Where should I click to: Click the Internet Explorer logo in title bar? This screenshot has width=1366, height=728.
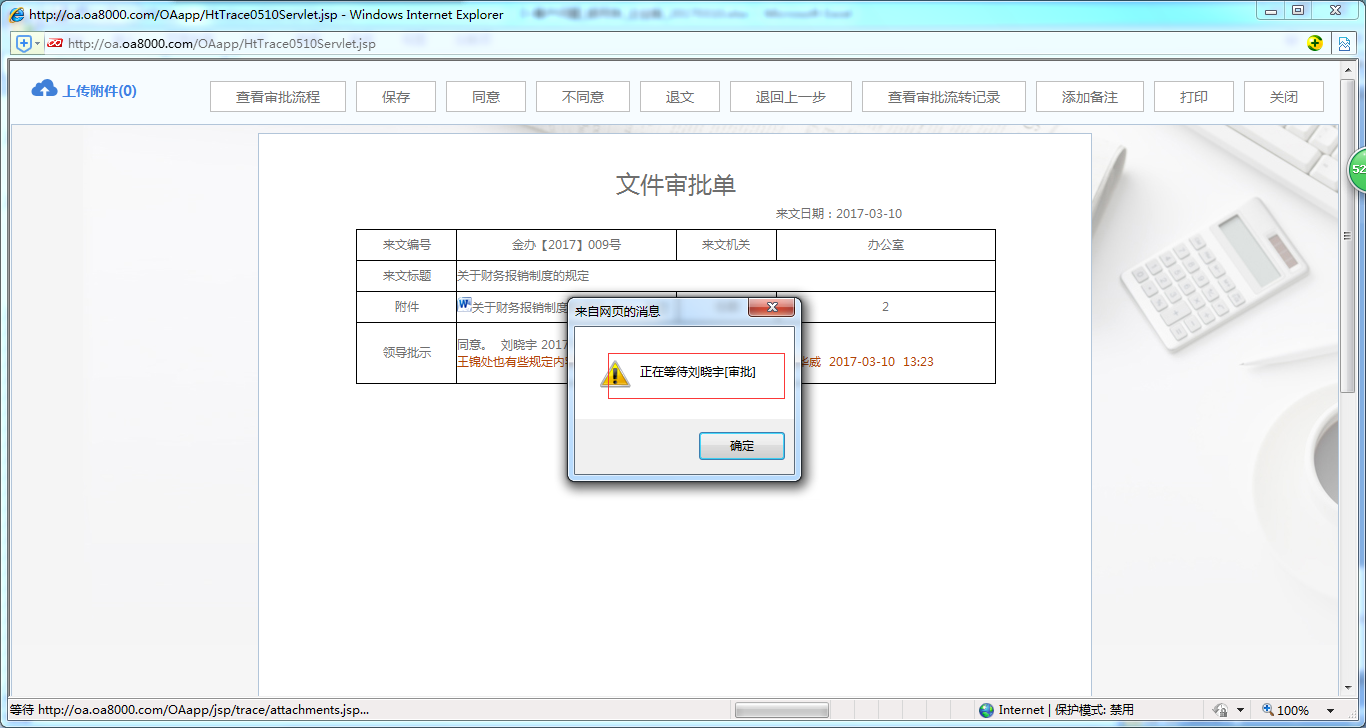point(17,14)
